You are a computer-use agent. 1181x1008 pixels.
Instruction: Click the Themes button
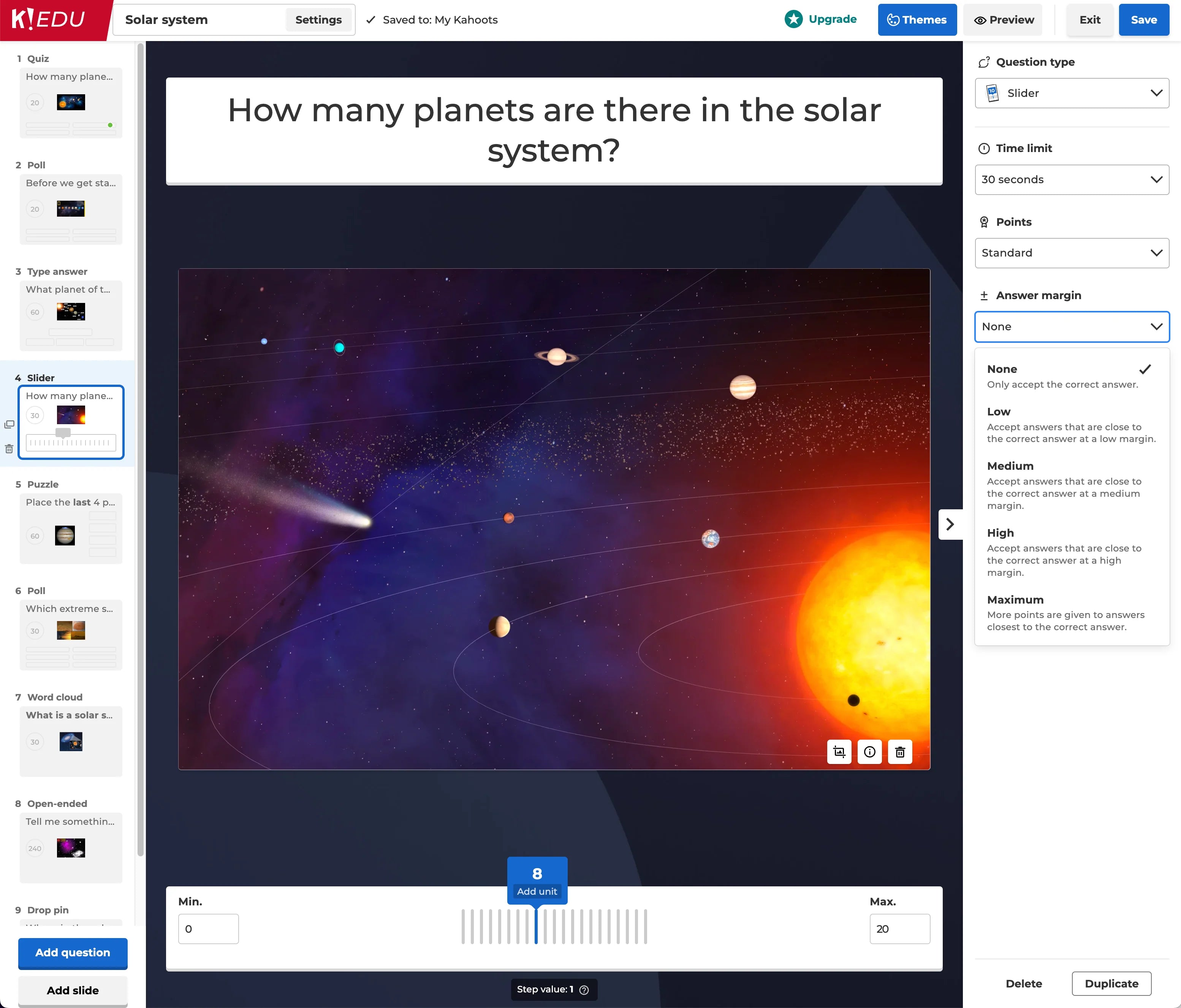click(917, 19)
